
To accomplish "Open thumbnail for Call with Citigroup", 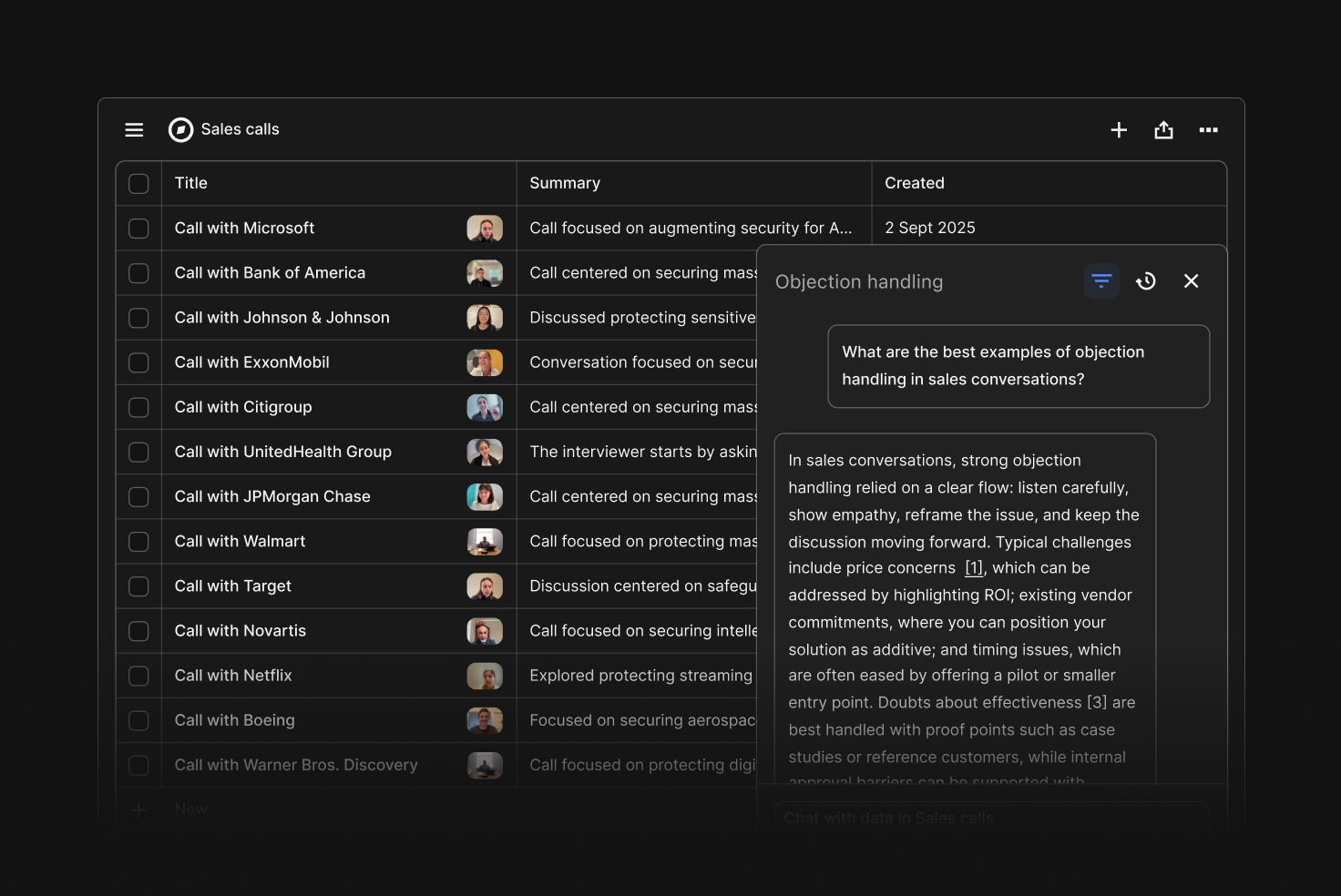I will click(x=485, y=407).
